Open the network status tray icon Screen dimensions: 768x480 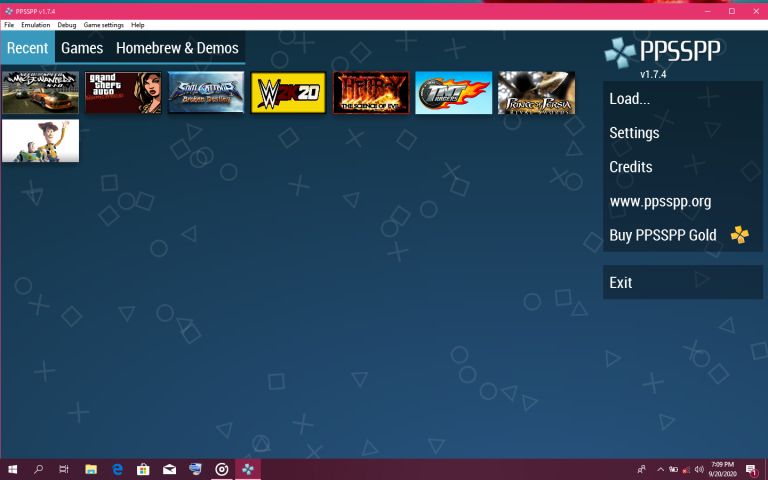686,470
